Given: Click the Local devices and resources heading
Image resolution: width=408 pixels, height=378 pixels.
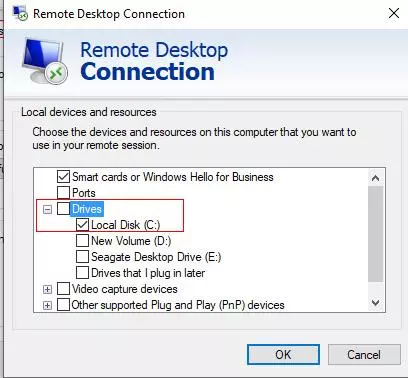Looking at the screenshot, I should 89,112.
